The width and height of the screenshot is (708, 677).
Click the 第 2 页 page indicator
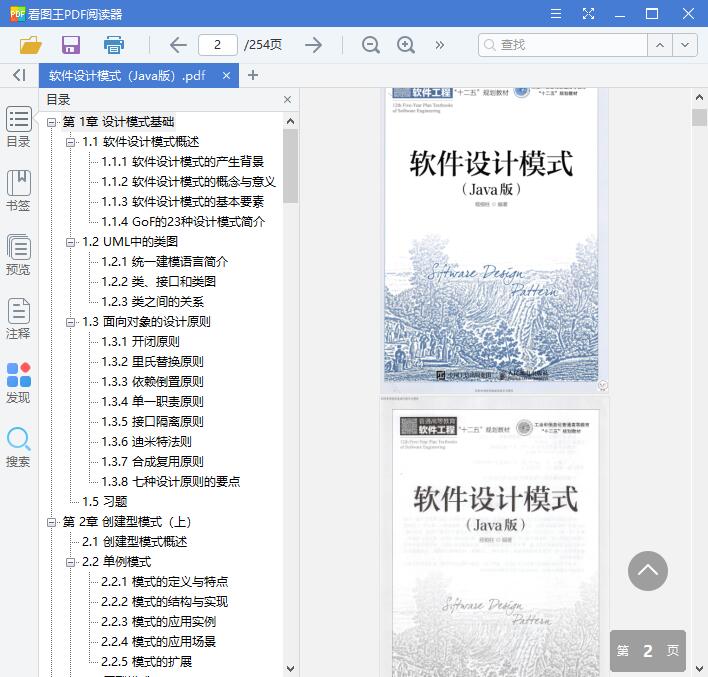(647, 650)
